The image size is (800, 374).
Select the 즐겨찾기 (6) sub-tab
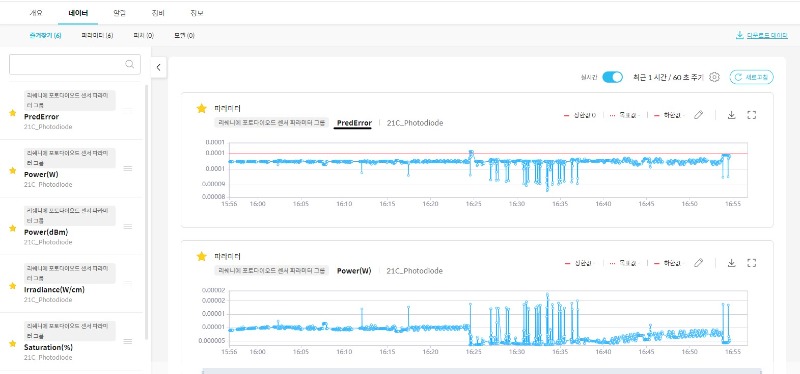[x=45, y=36]
